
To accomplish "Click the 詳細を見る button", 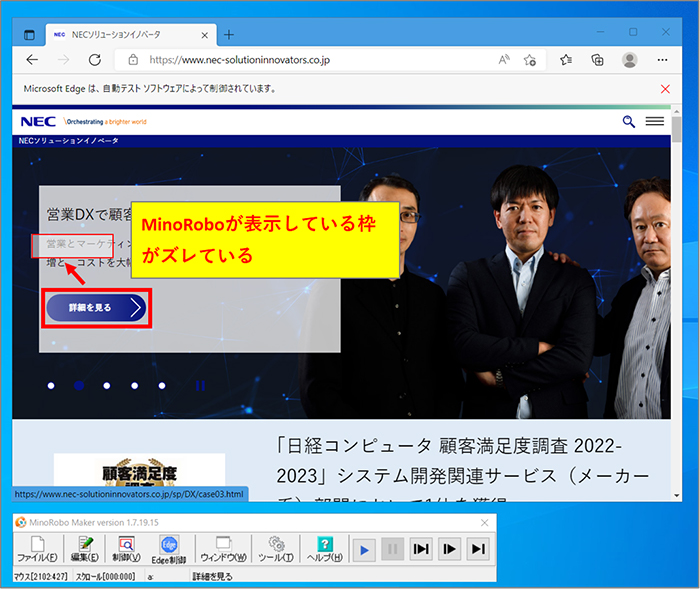I will 96,308.
